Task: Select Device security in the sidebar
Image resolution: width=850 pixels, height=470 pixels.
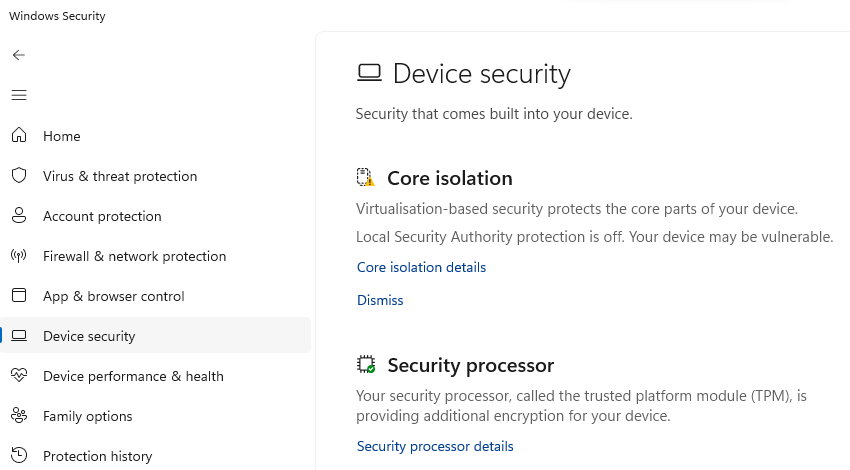Action: point(89,336)
